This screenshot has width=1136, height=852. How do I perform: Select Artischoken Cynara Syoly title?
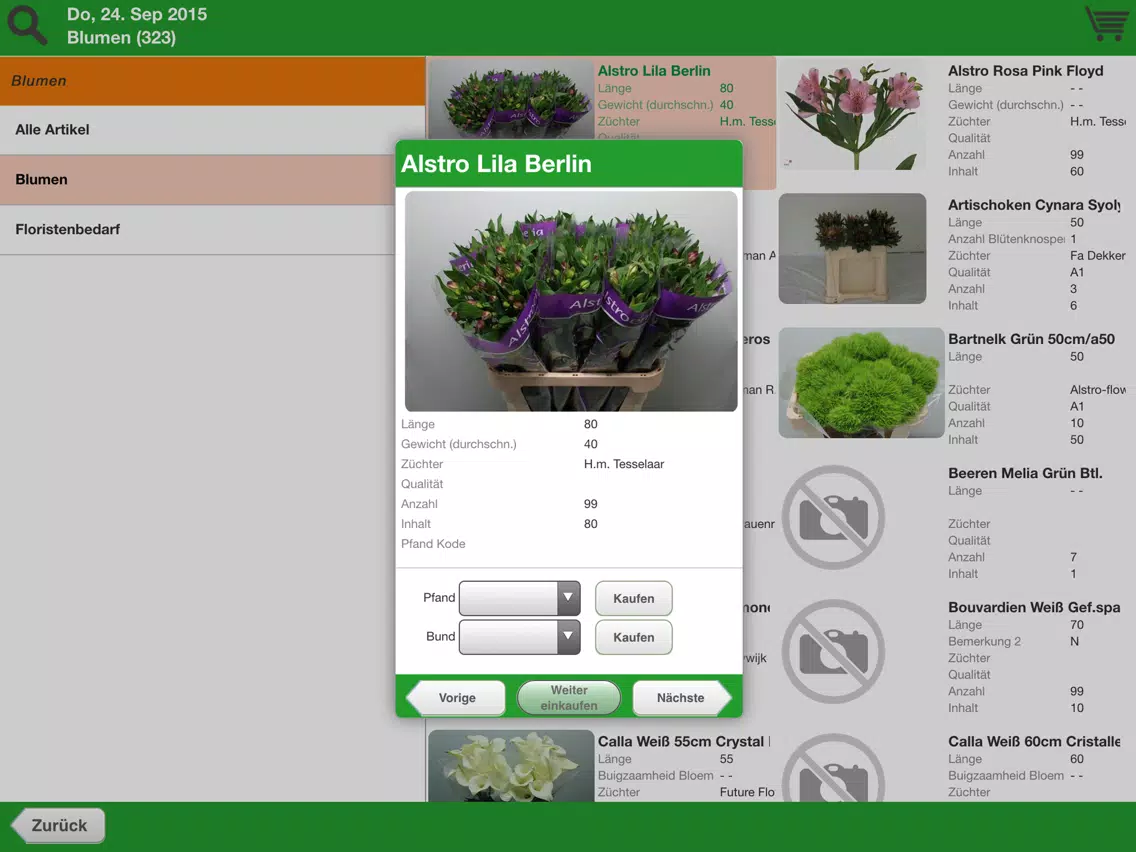(1034, 205)
